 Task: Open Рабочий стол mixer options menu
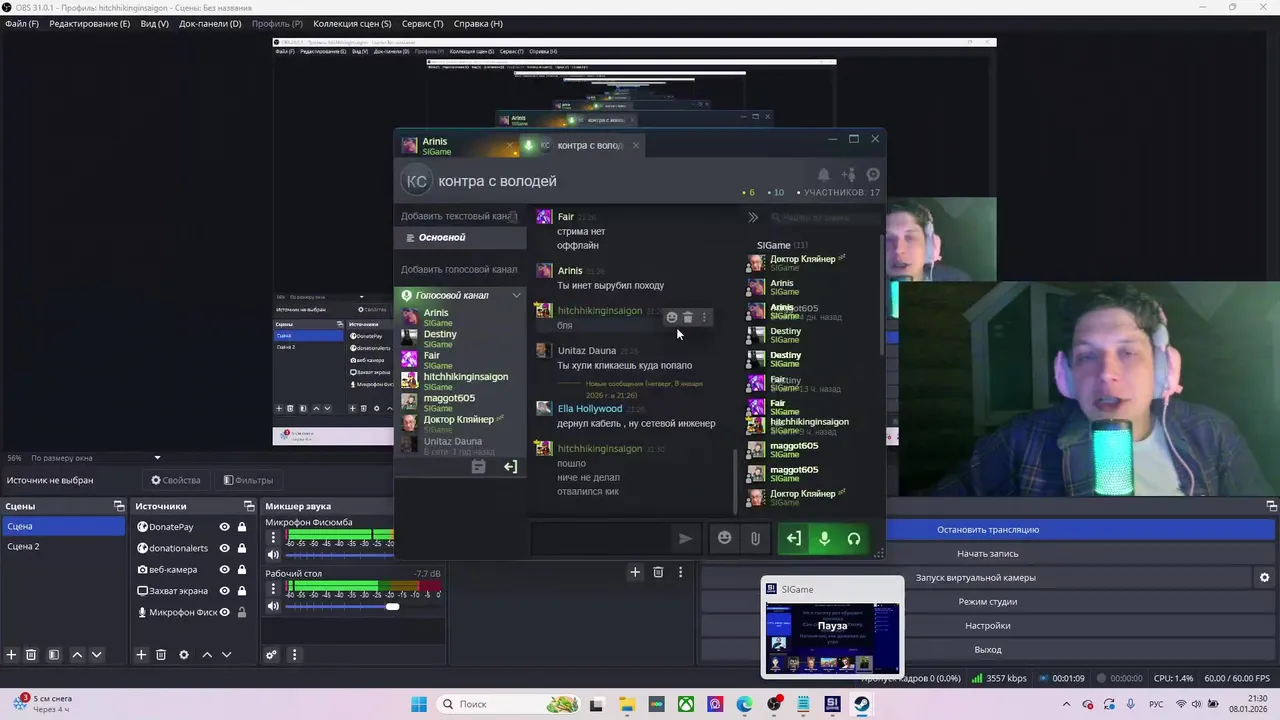[273, 589]
